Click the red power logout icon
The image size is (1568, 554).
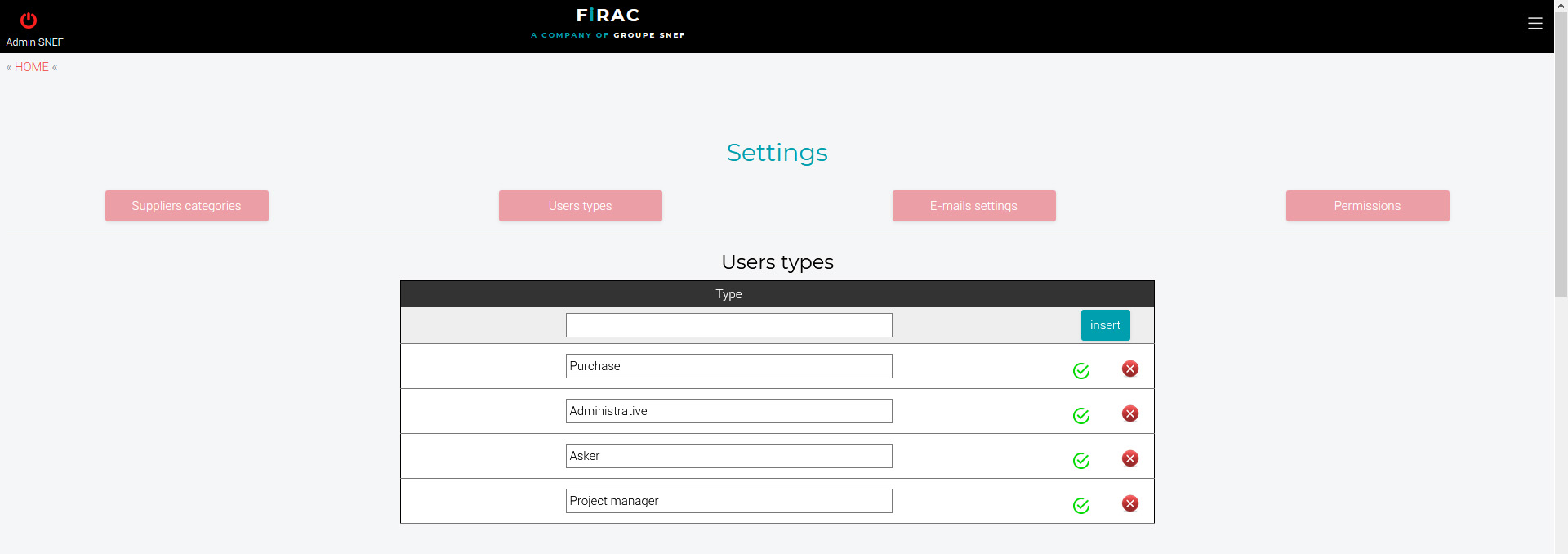tap(29, 20)
